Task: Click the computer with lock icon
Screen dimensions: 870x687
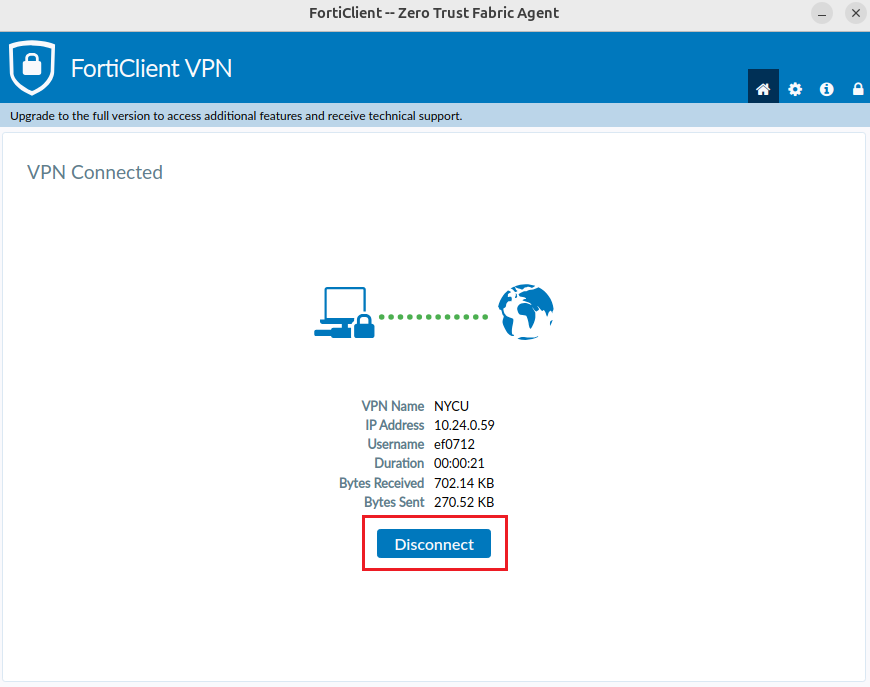Action: [344, 313]
